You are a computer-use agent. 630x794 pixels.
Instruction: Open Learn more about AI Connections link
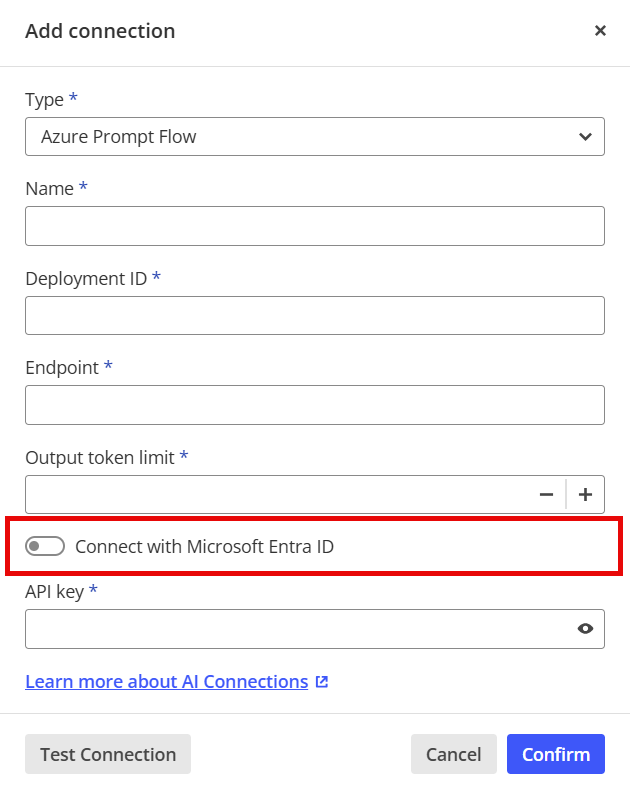click(x=167, y=682)
